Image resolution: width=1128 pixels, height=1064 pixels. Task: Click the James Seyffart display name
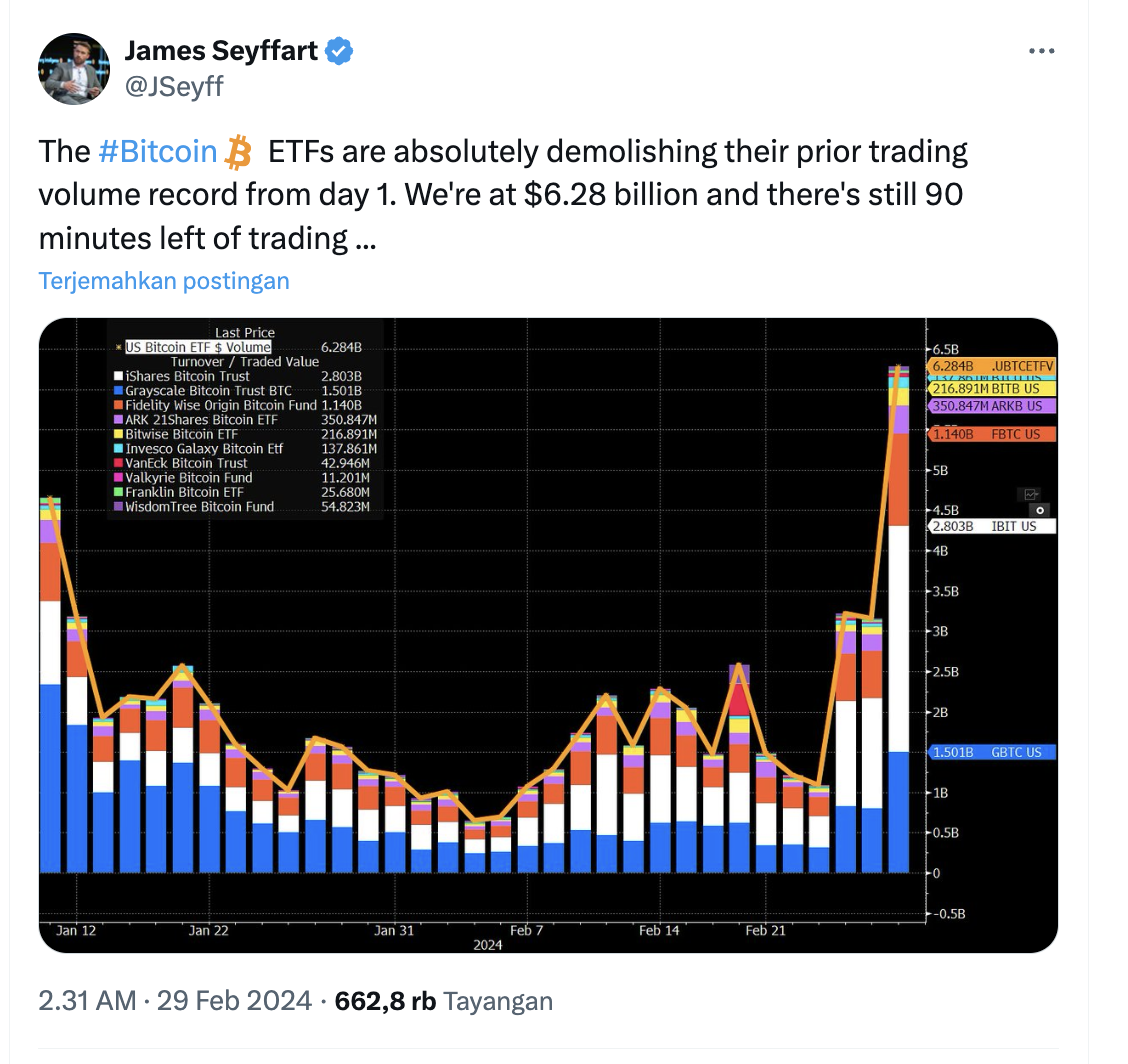click(221, 51)
